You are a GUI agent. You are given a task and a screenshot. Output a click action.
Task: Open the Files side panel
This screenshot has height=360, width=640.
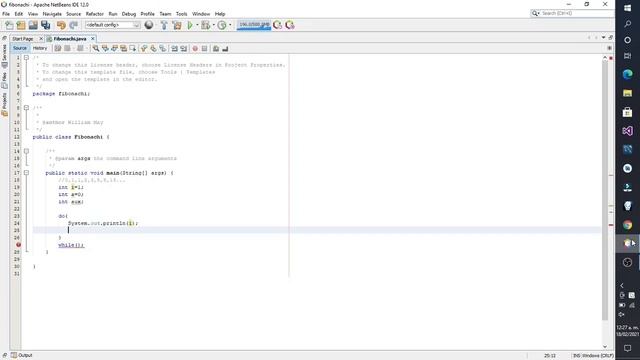coord(4,80)
